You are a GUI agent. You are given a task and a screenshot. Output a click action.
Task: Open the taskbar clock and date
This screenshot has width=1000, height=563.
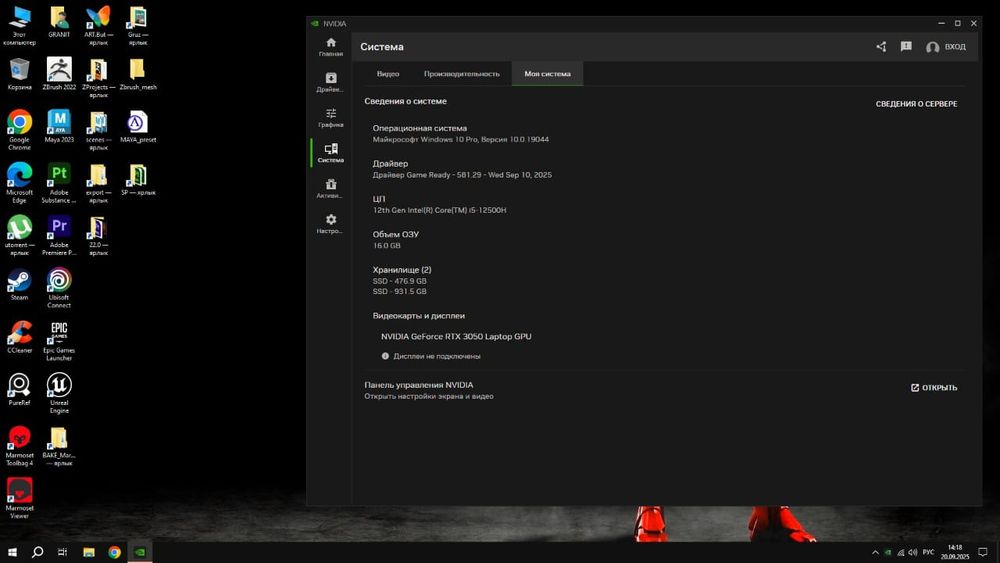pyautogui.click(x=955, y=552)
